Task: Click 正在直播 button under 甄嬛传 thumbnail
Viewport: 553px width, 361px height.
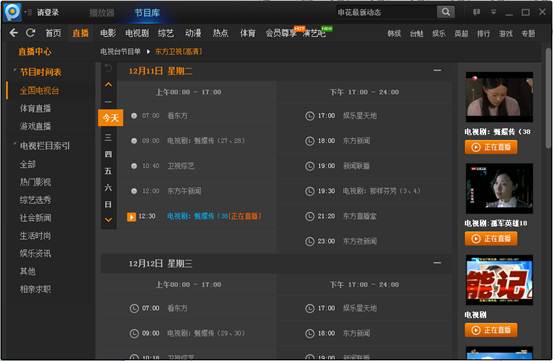Action: point(491,147)
